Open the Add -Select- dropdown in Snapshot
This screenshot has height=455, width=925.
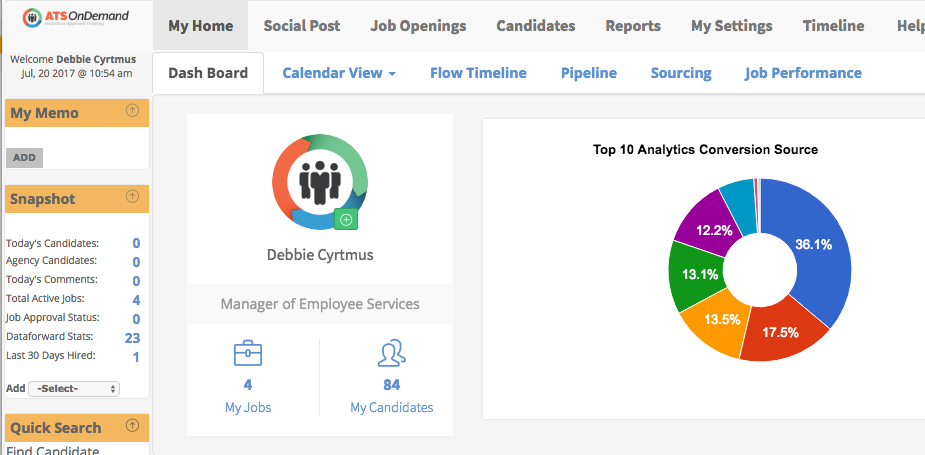coord(74,388)
